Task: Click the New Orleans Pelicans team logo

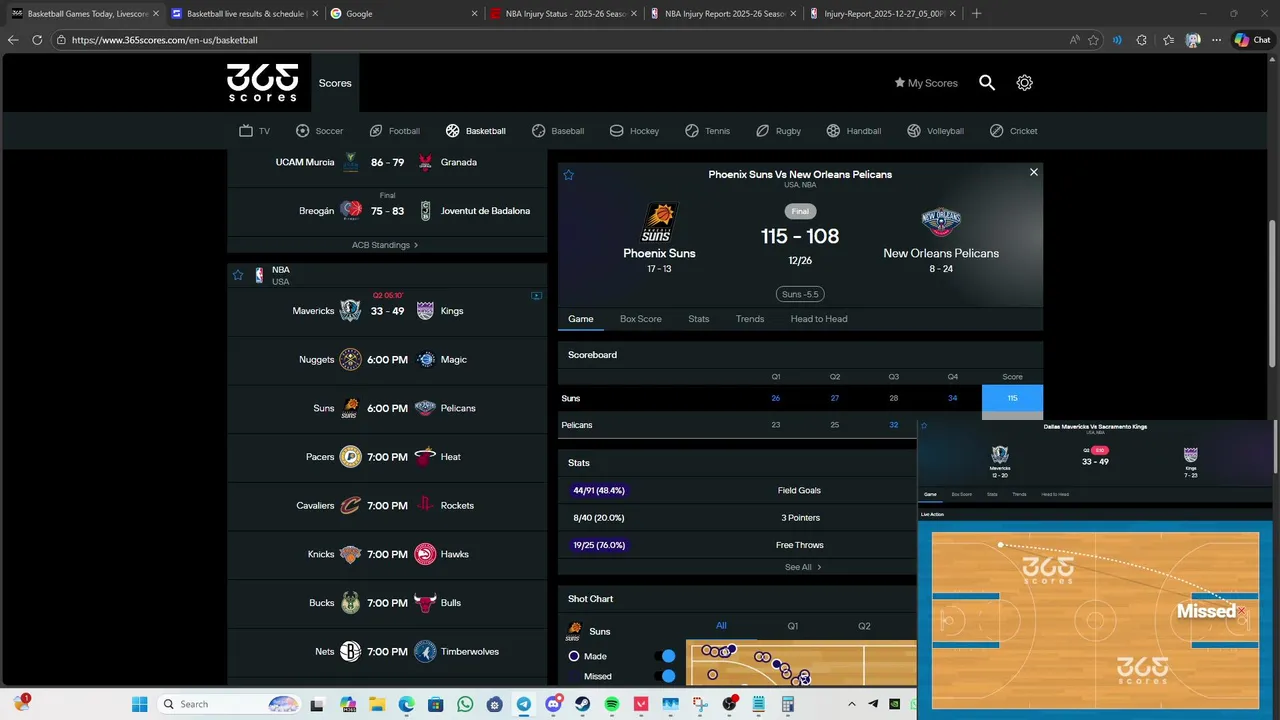Action: tap(941, 222)
